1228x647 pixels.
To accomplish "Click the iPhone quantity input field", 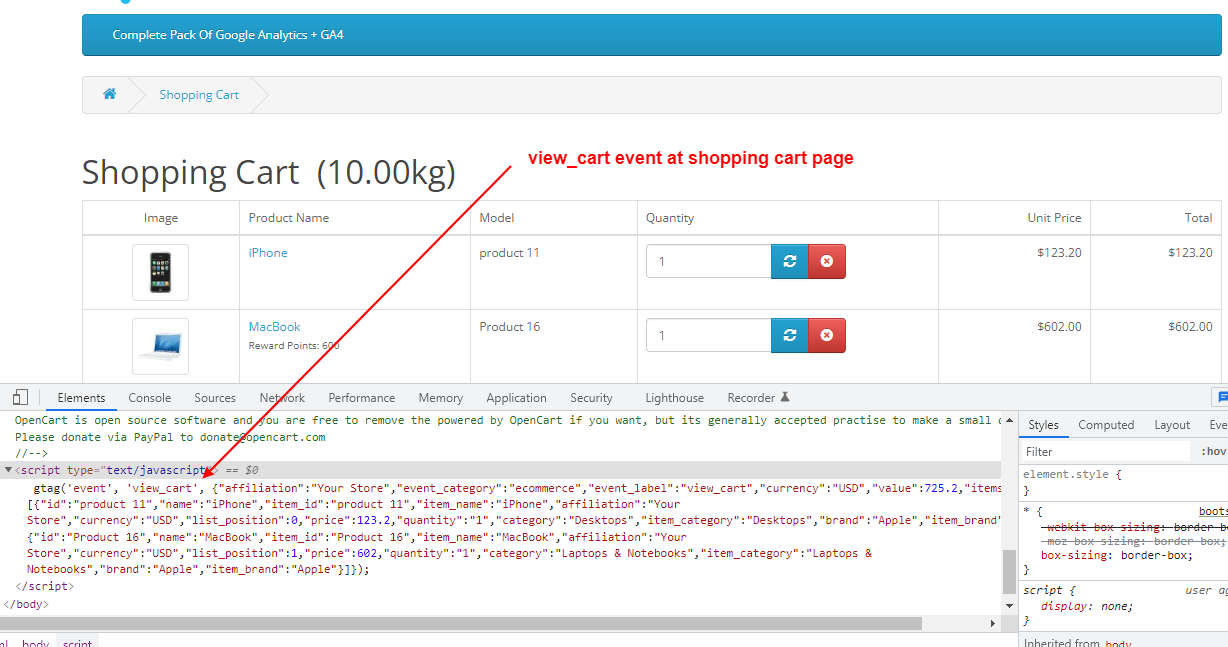I will pyautogui.click(x=709, y=261).
